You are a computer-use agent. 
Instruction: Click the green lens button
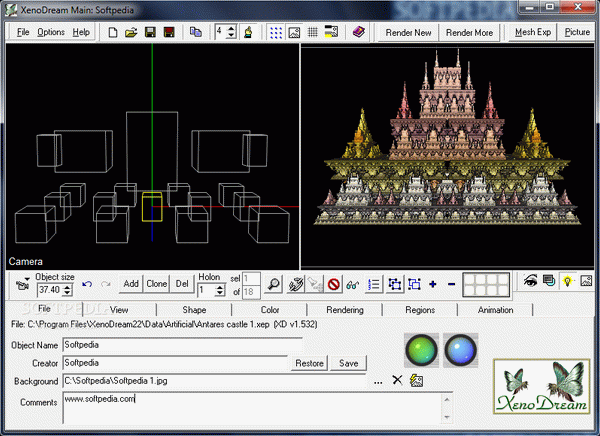point(422,350)
